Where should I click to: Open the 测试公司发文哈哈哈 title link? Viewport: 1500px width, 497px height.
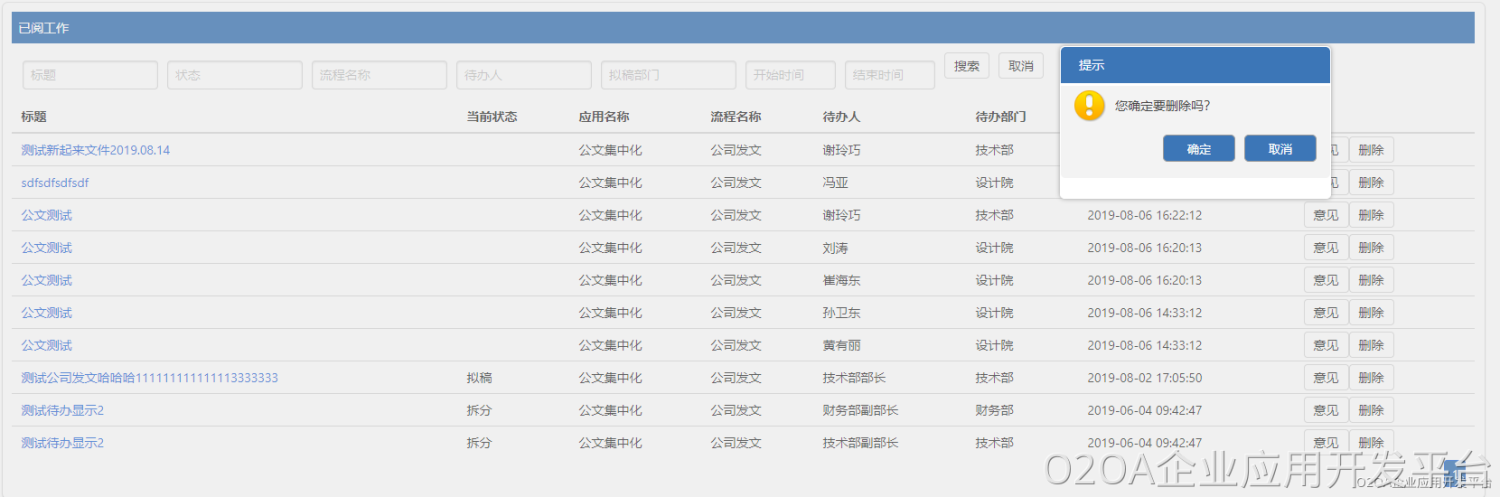[x=149, y=378]
